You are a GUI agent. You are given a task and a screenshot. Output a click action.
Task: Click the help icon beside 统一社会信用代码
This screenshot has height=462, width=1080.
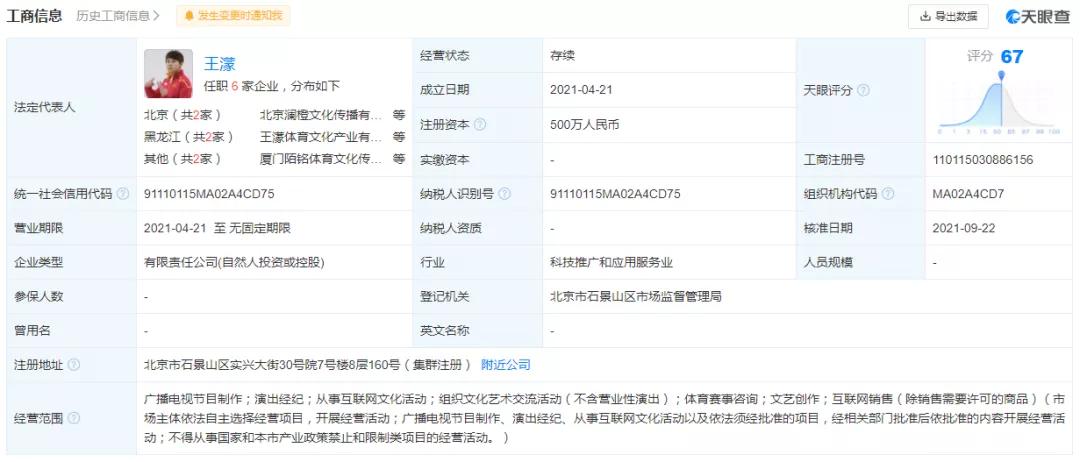pos(123,193)
